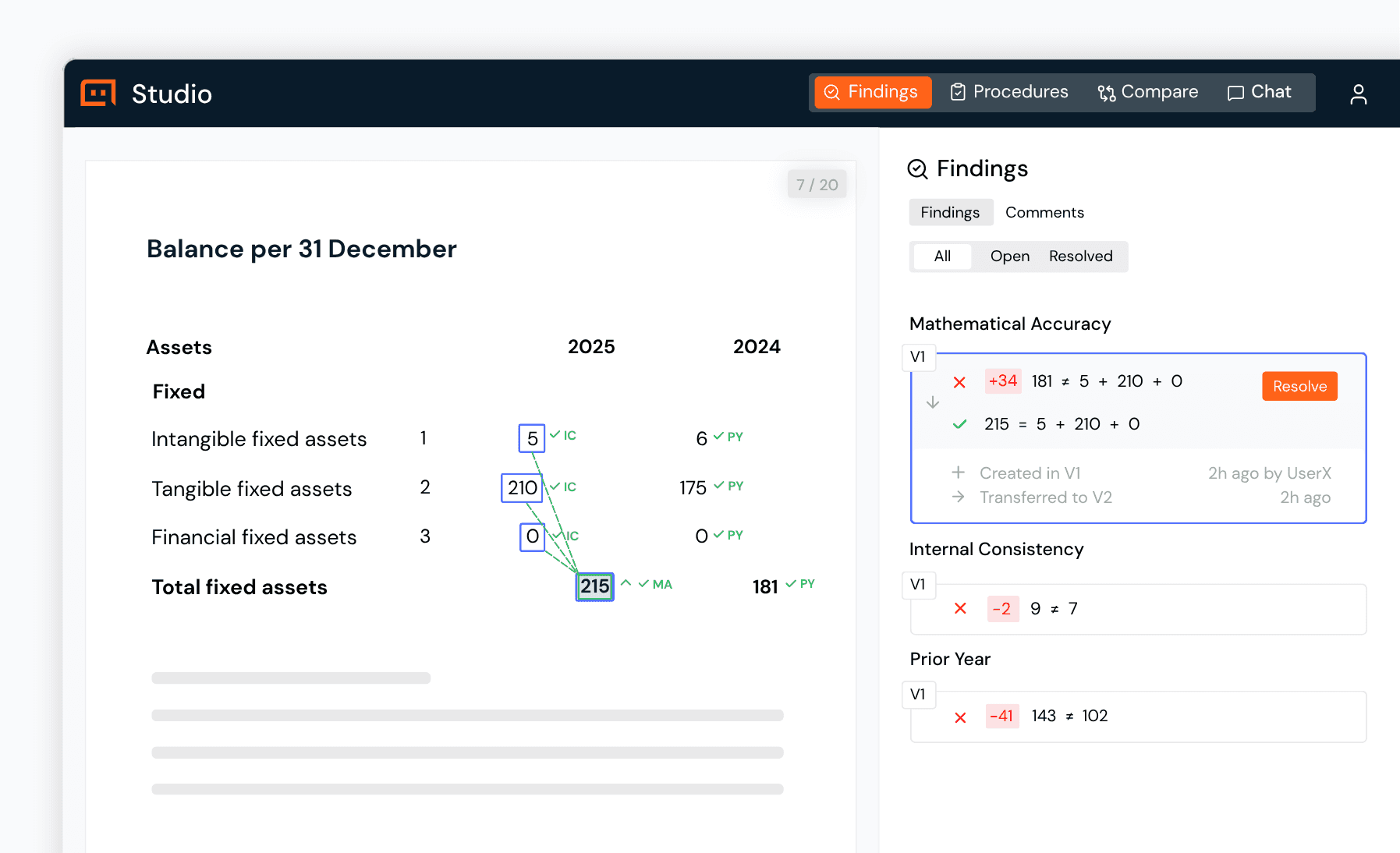
Task: Click the plus icon beside Created in V1
Action: (x=958, y=472)
